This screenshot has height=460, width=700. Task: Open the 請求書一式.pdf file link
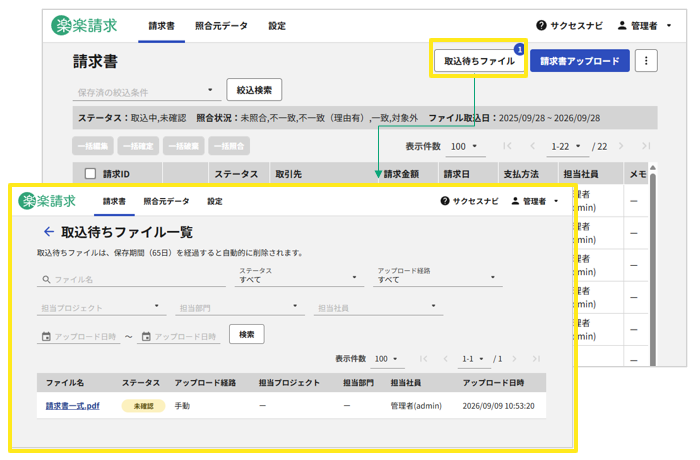point(72,406)
